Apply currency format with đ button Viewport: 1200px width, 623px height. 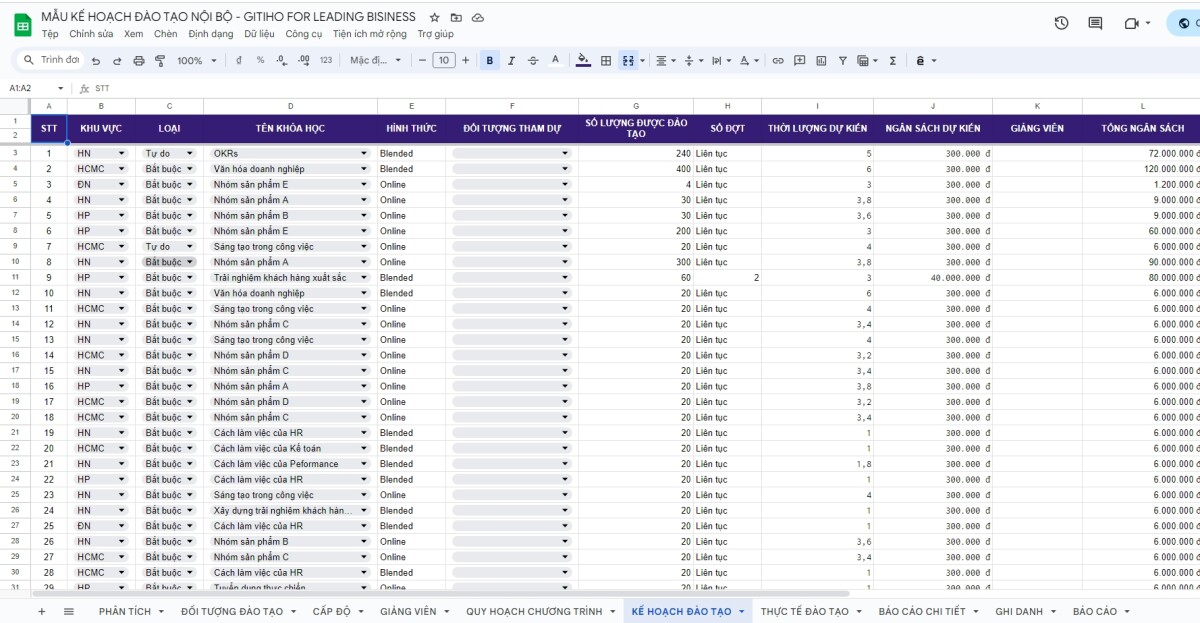(239, 61)
